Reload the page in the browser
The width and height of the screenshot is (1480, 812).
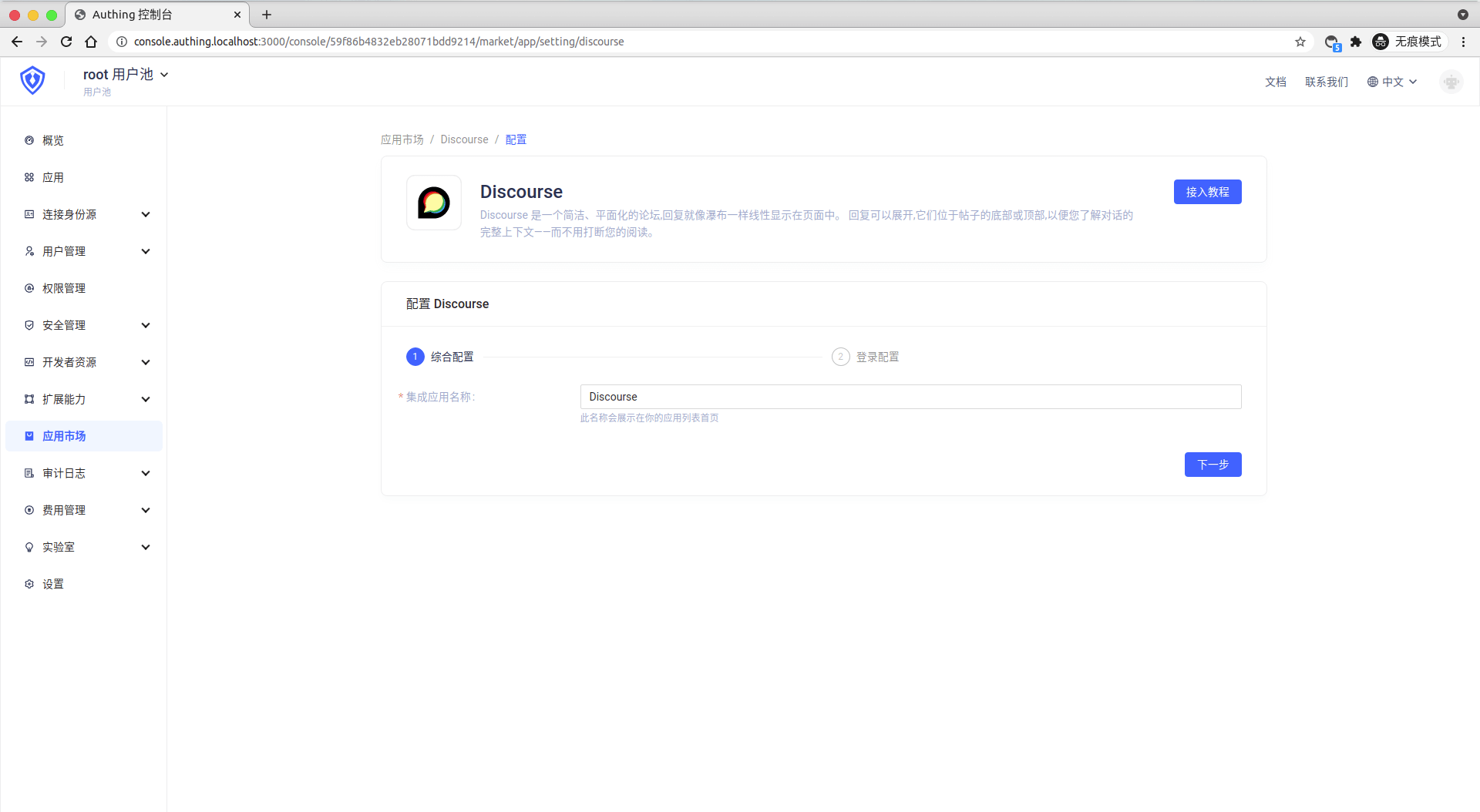coord(66,42)
